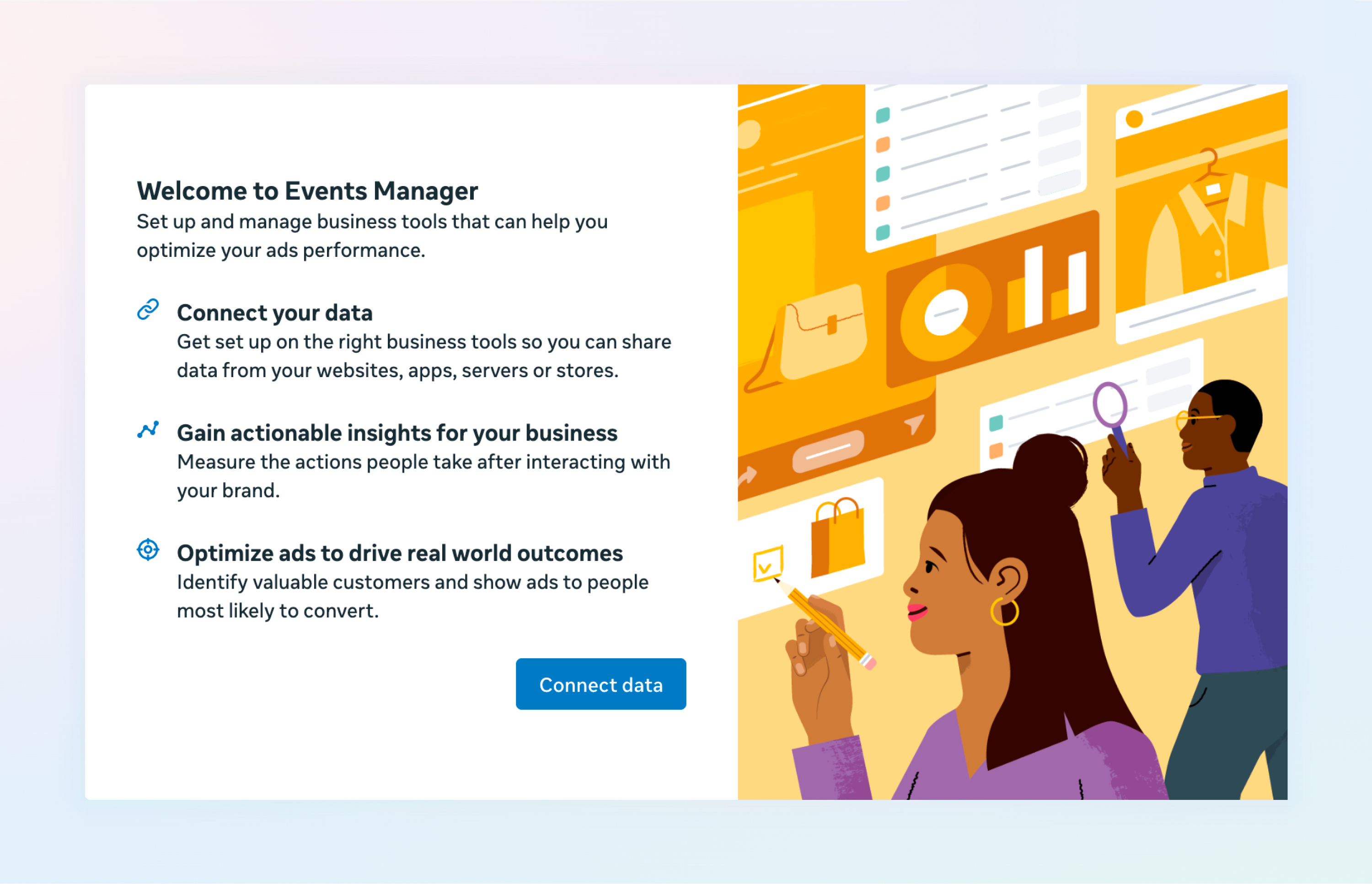Image resolution: width=1372 pixels, height=884 pixels.
Task: Click Gain actionable insights for your business heading
Action: (x=397, y=433)
